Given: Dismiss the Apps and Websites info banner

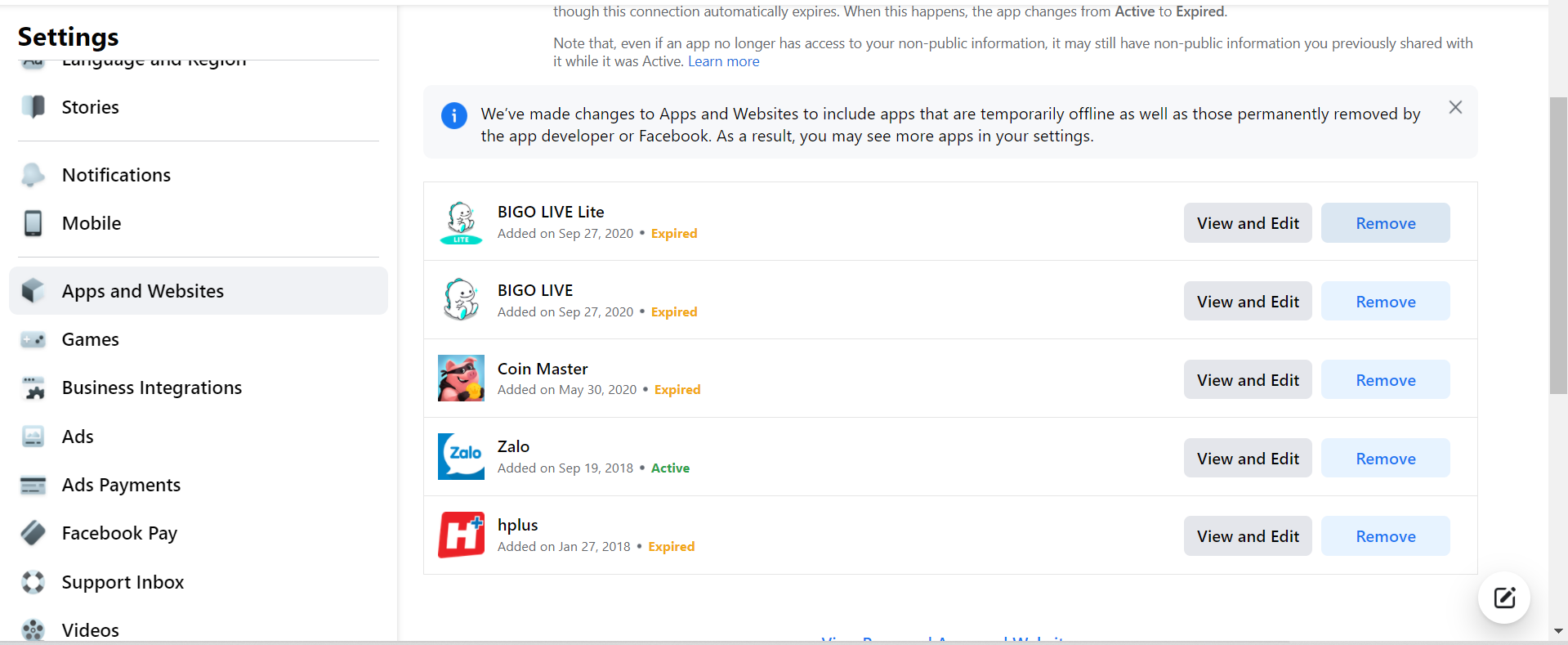Looking at the screenshot, I should point(1455,107).
